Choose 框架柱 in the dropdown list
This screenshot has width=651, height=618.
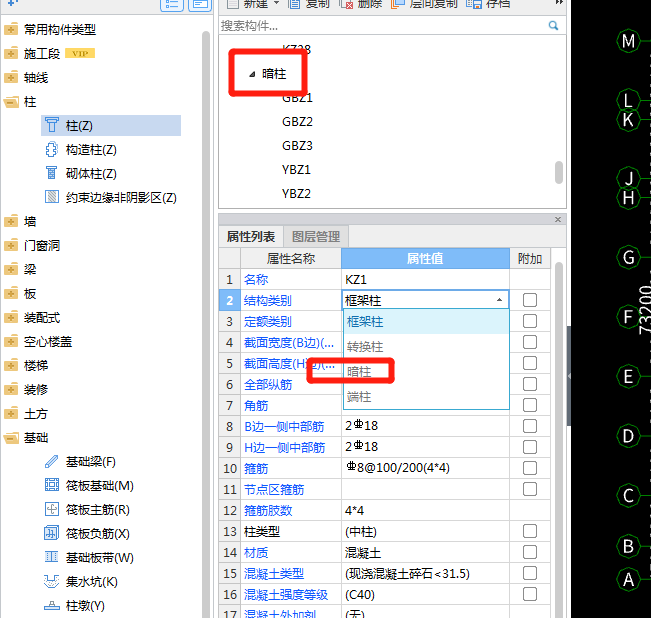click(426, 322)
